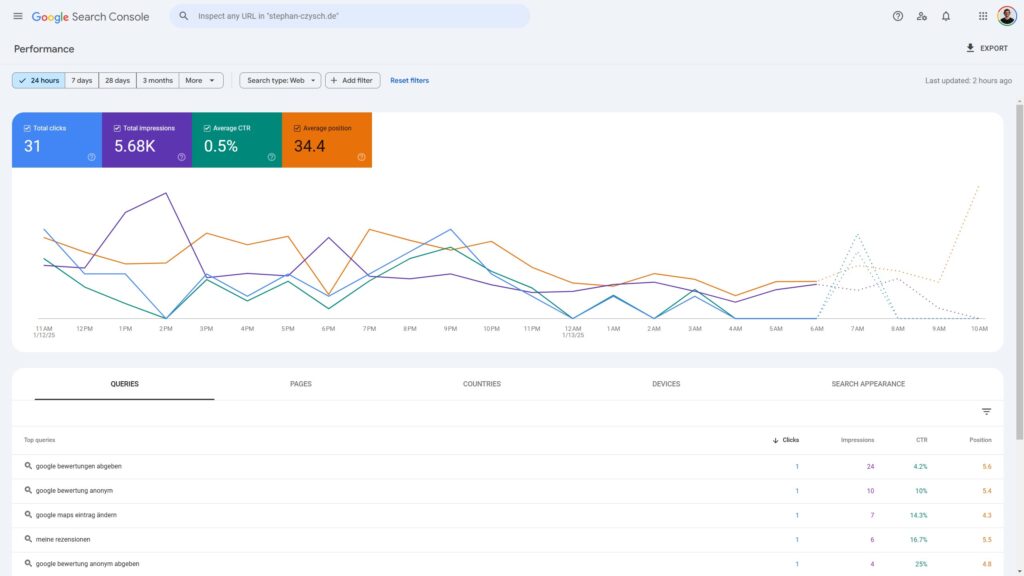Click the purple Total impressions card
The width and height of the screenshot is (1024, 576).
pos(147,140)
